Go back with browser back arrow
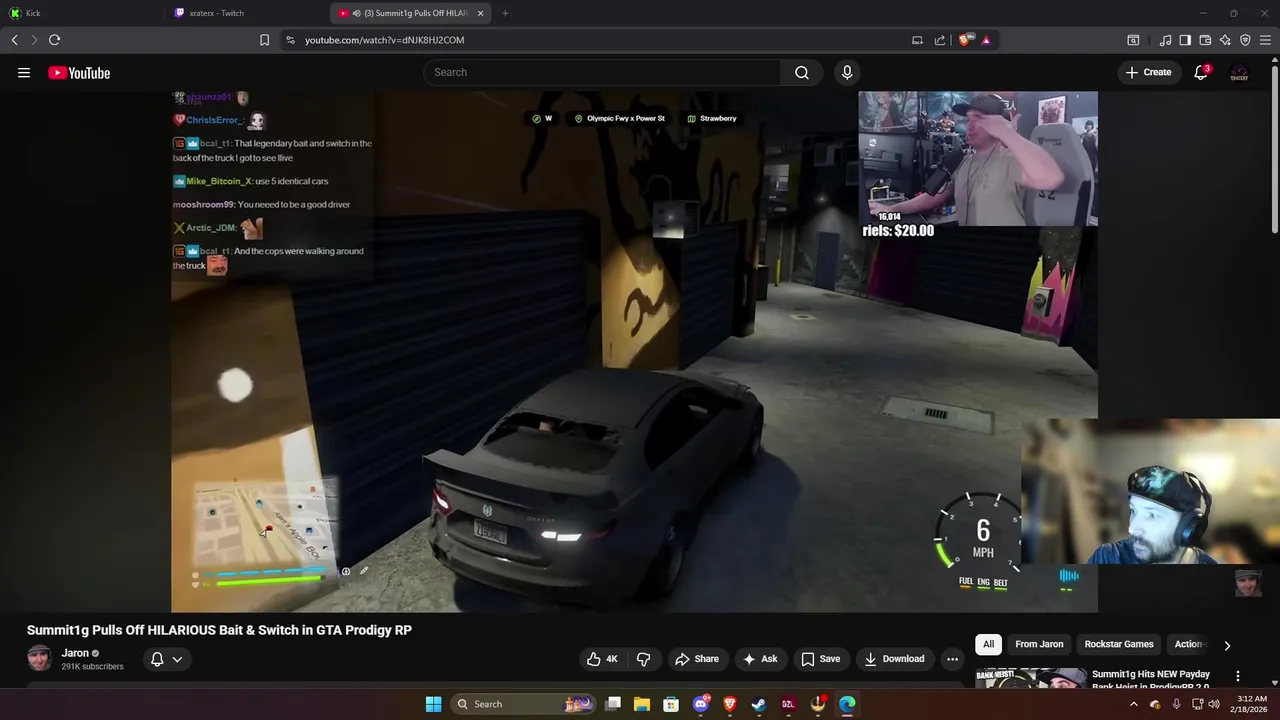1280x720 pixels. pyautogui.click(x=14, y=40)
